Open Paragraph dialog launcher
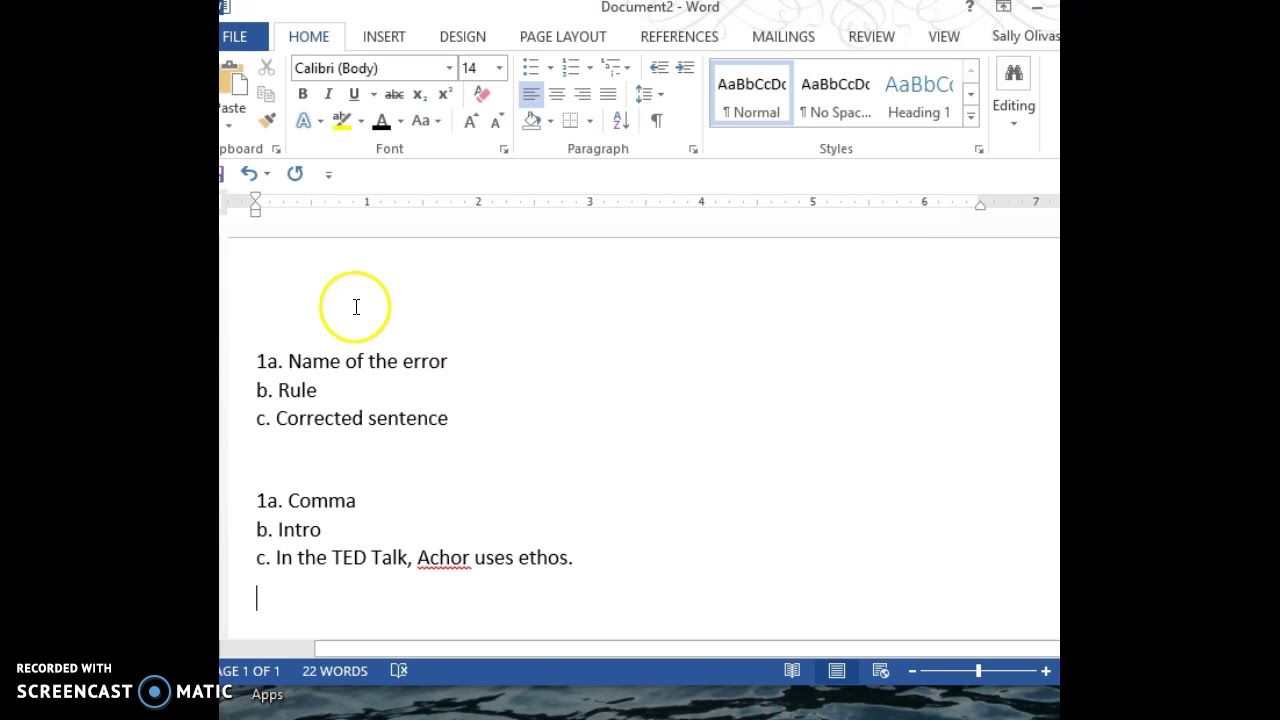1280x720 pixels. coord(693,149)
